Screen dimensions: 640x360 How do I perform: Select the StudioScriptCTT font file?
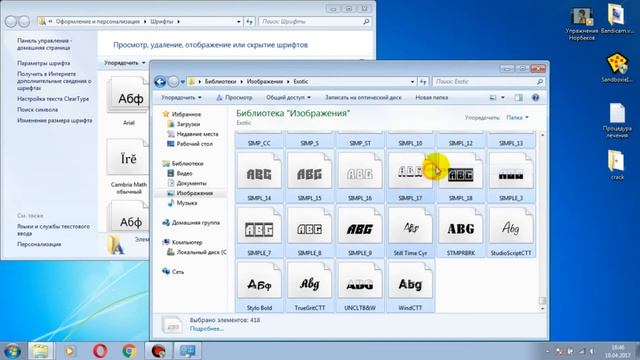(511, 231)
